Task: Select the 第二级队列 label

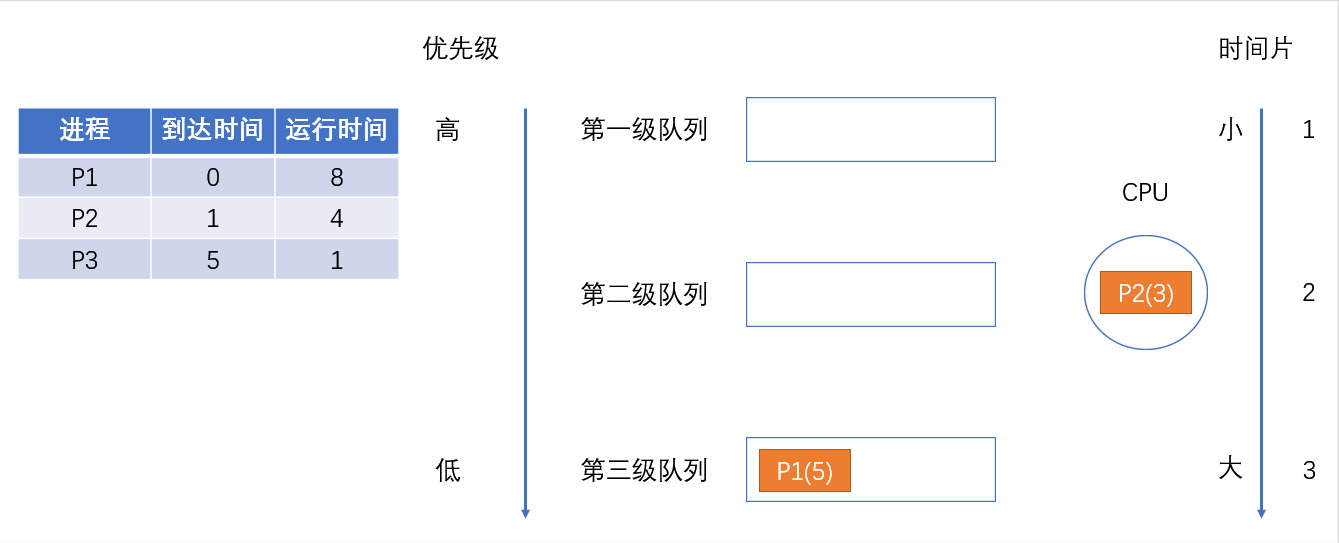Action: (644, 294)
